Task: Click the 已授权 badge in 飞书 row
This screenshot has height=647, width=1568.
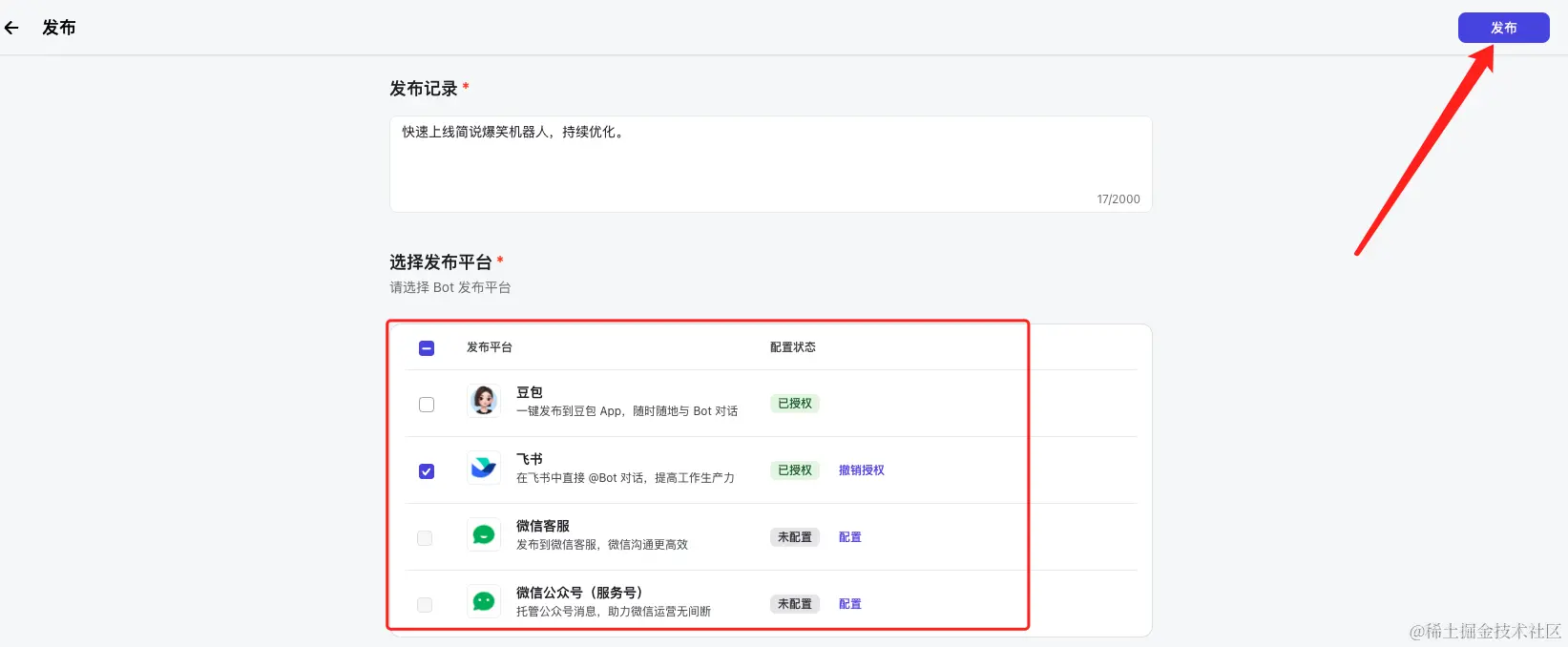Action: tap(795, 470)
